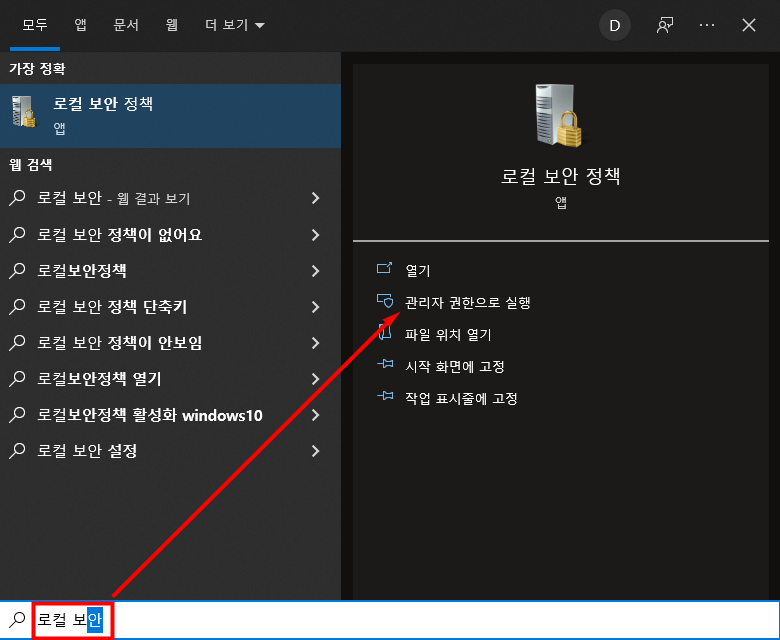Click search icon beside 로컬 보안 설정

[x=17, y=451]
